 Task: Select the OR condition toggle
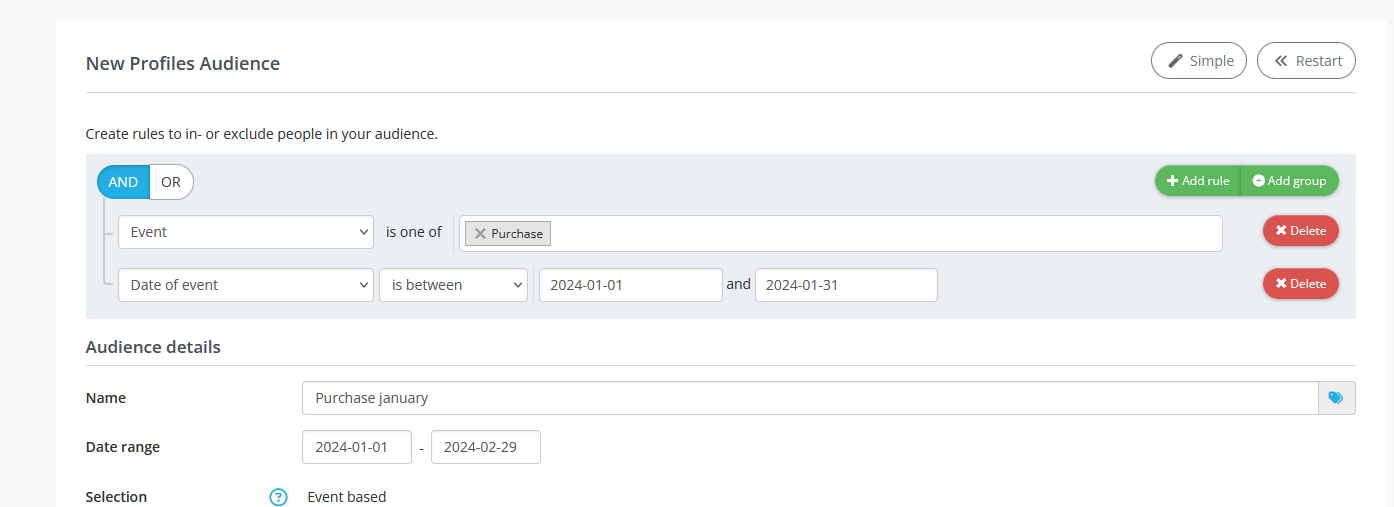pos(171,182)
